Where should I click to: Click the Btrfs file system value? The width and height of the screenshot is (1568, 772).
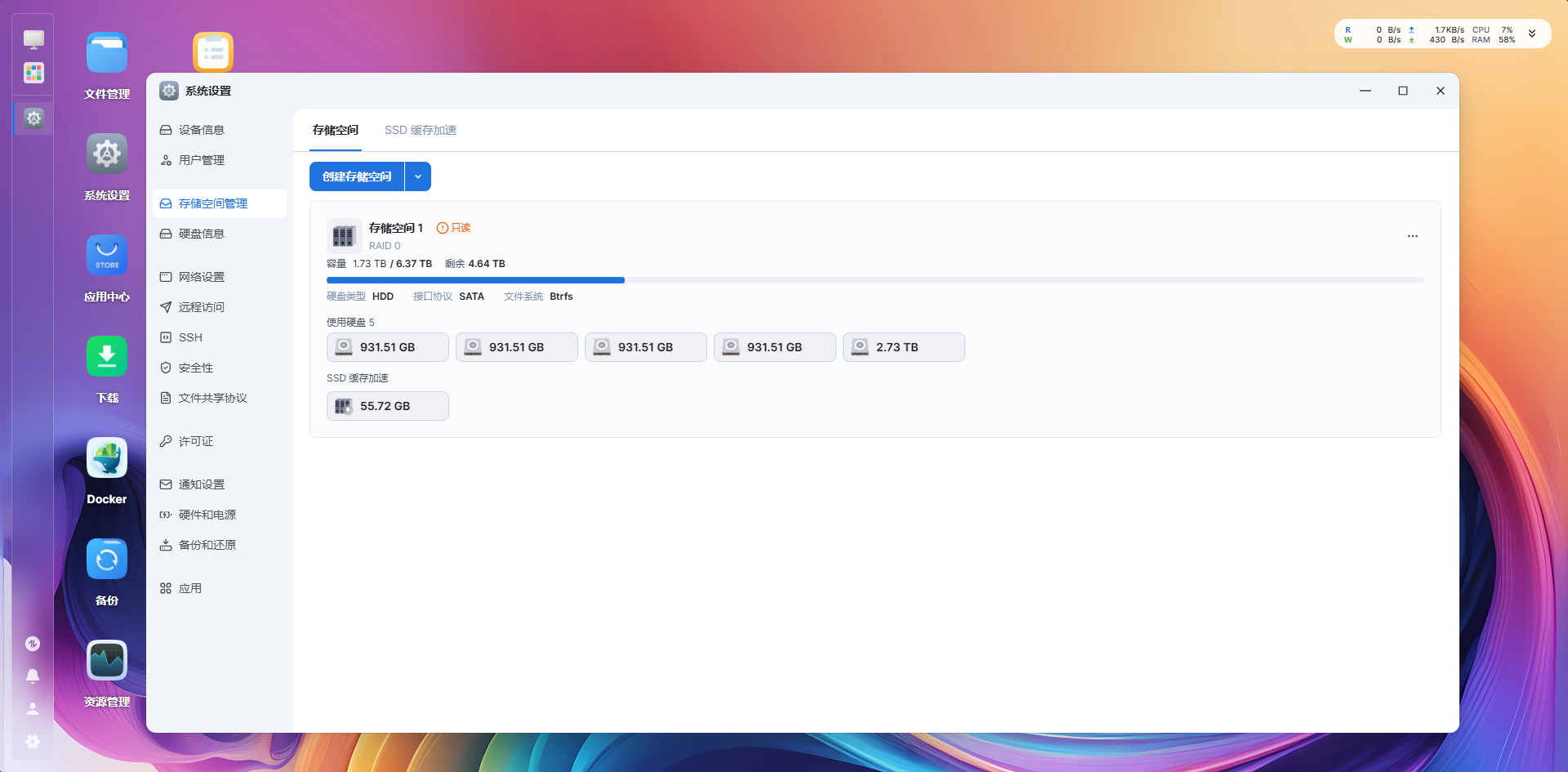point(561,297)
